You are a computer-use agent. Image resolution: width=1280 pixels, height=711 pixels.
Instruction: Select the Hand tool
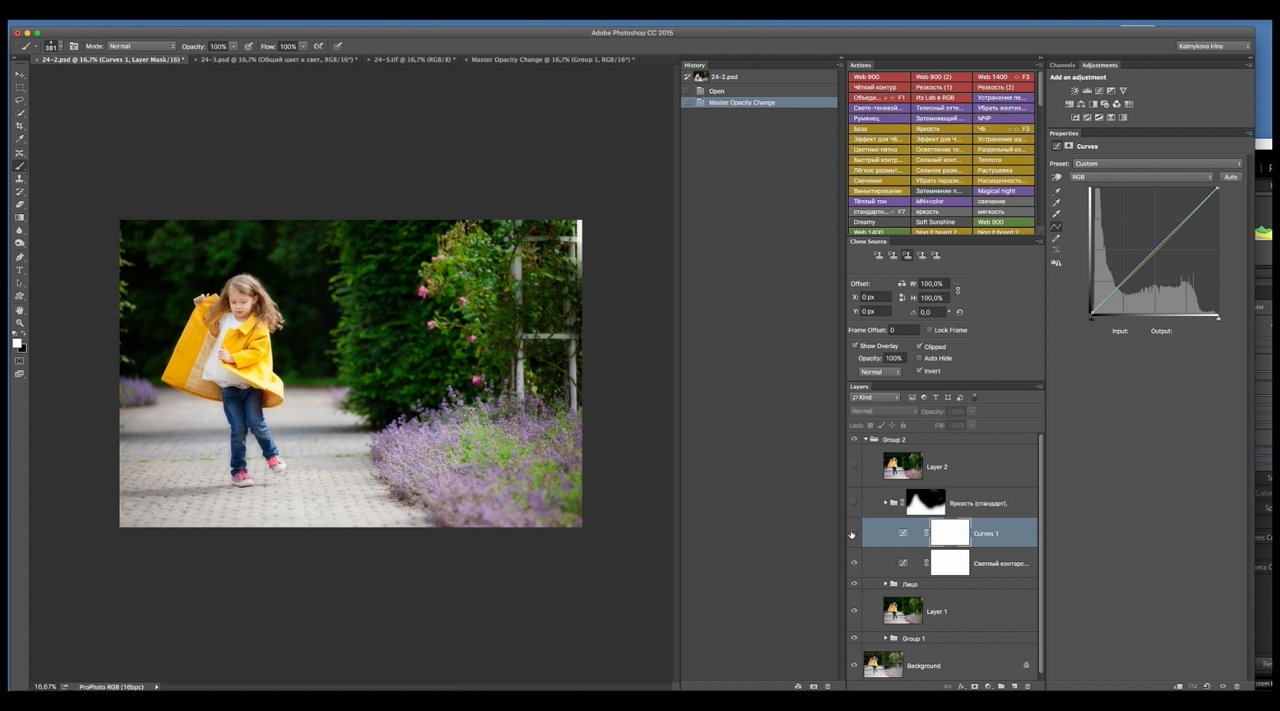point(20,310)
